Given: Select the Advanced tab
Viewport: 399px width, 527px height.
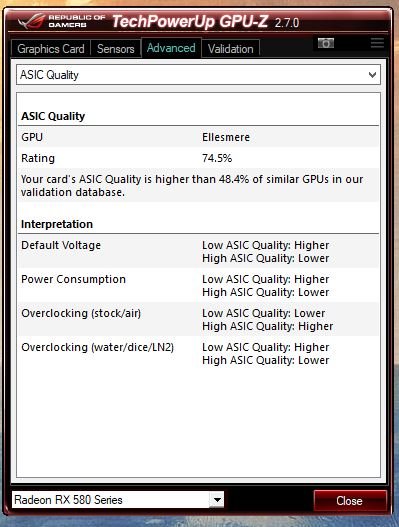Looking at the screenshot, I should click(171, 48).
